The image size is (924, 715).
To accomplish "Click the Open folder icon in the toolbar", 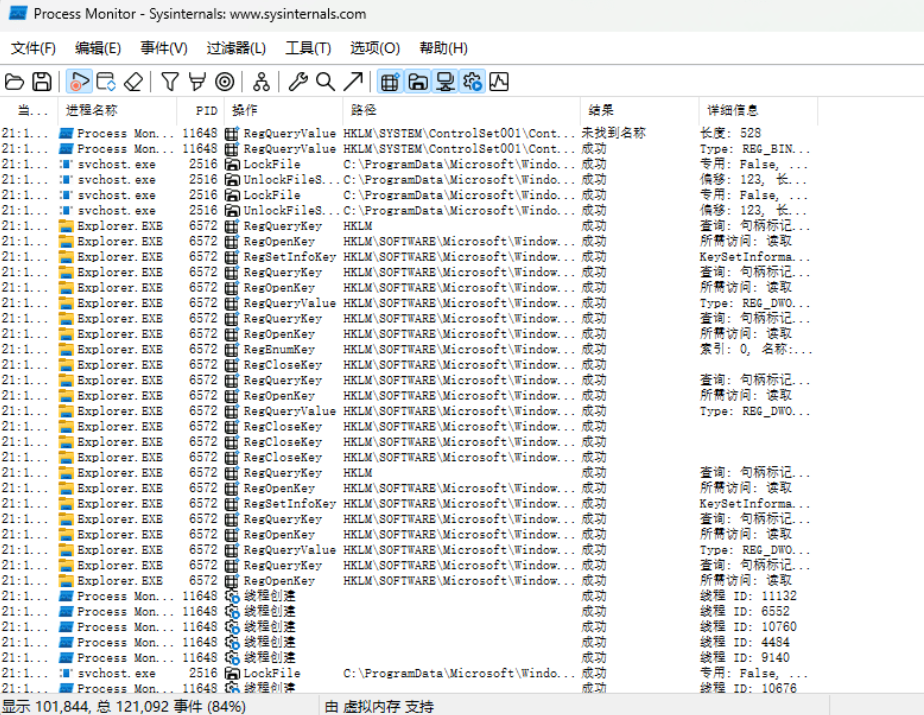I will 14,82.
